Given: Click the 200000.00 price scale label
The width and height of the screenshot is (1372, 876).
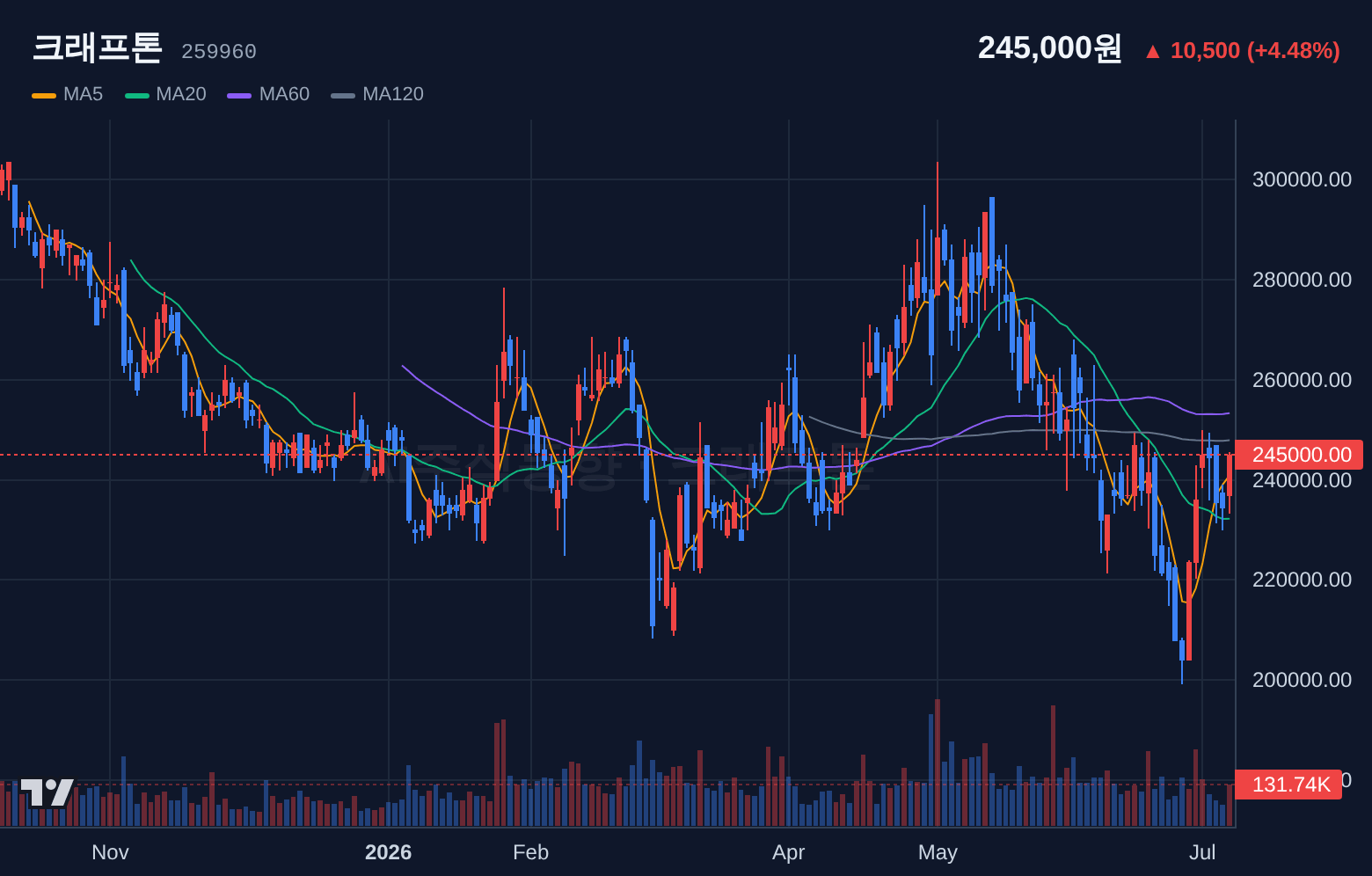Looking at the screenshot, I should pos(1302,680).
